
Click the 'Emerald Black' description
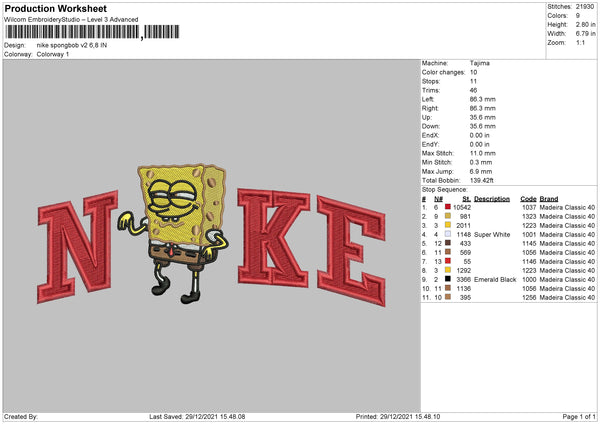495,279
